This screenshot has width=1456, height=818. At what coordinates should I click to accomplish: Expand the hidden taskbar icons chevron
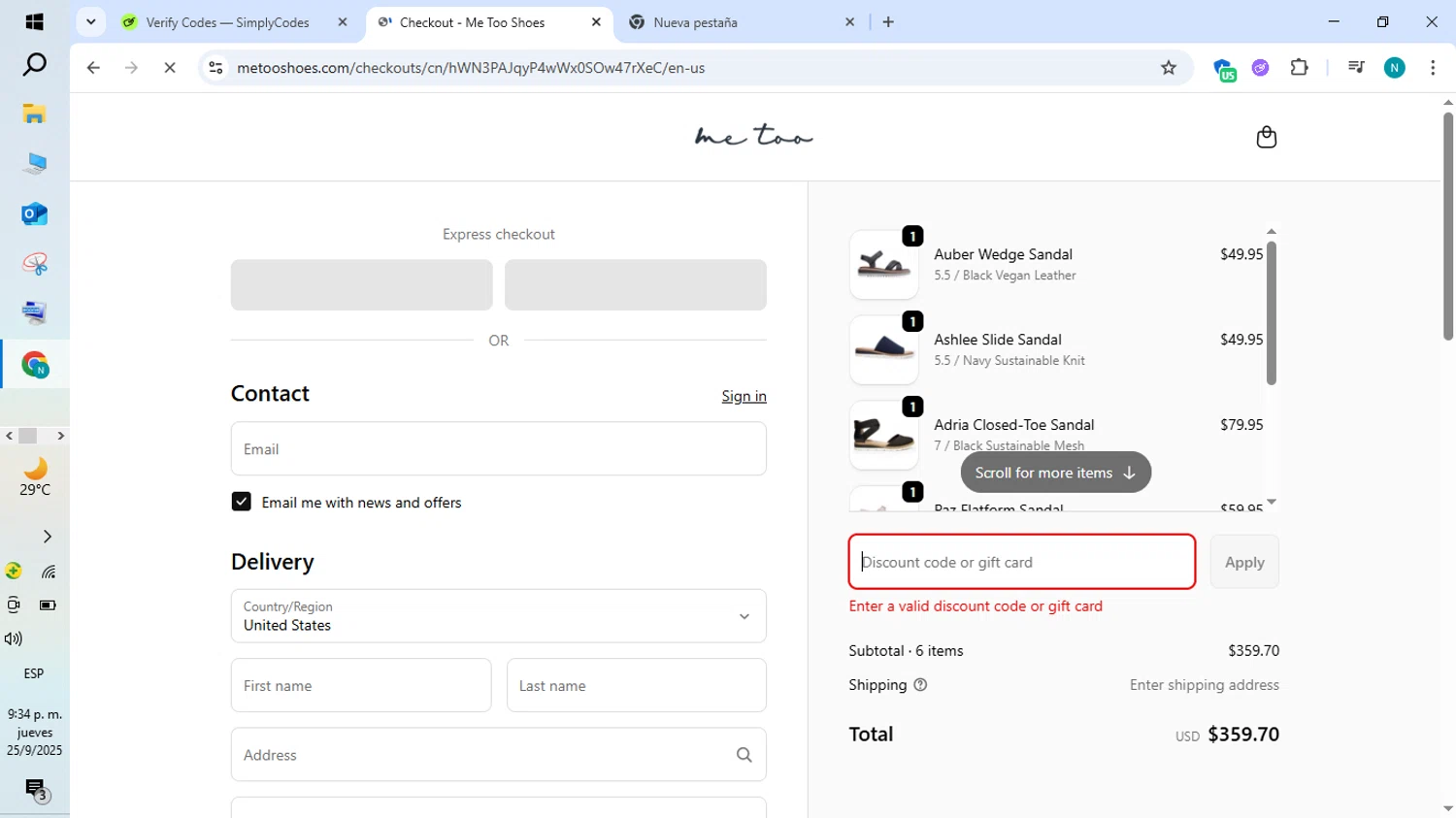click(48, 537)
